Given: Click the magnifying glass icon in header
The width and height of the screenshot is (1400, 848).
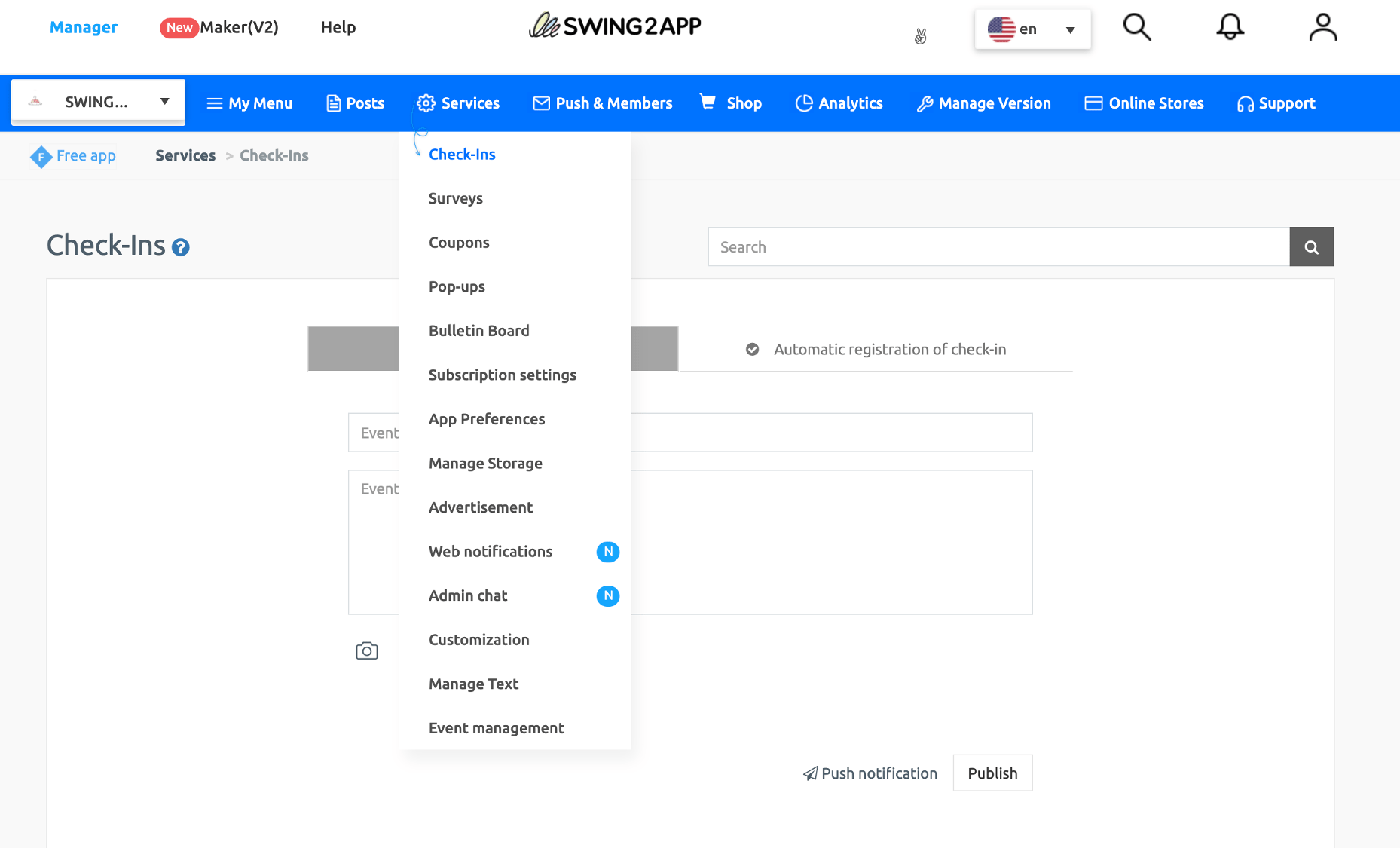Looking at the screenshot, I should 1137,28.
